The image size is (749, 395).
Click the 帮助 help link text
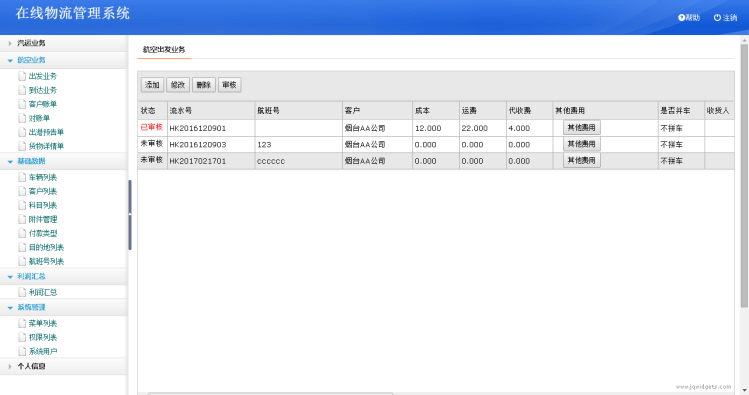coord(693,18)
